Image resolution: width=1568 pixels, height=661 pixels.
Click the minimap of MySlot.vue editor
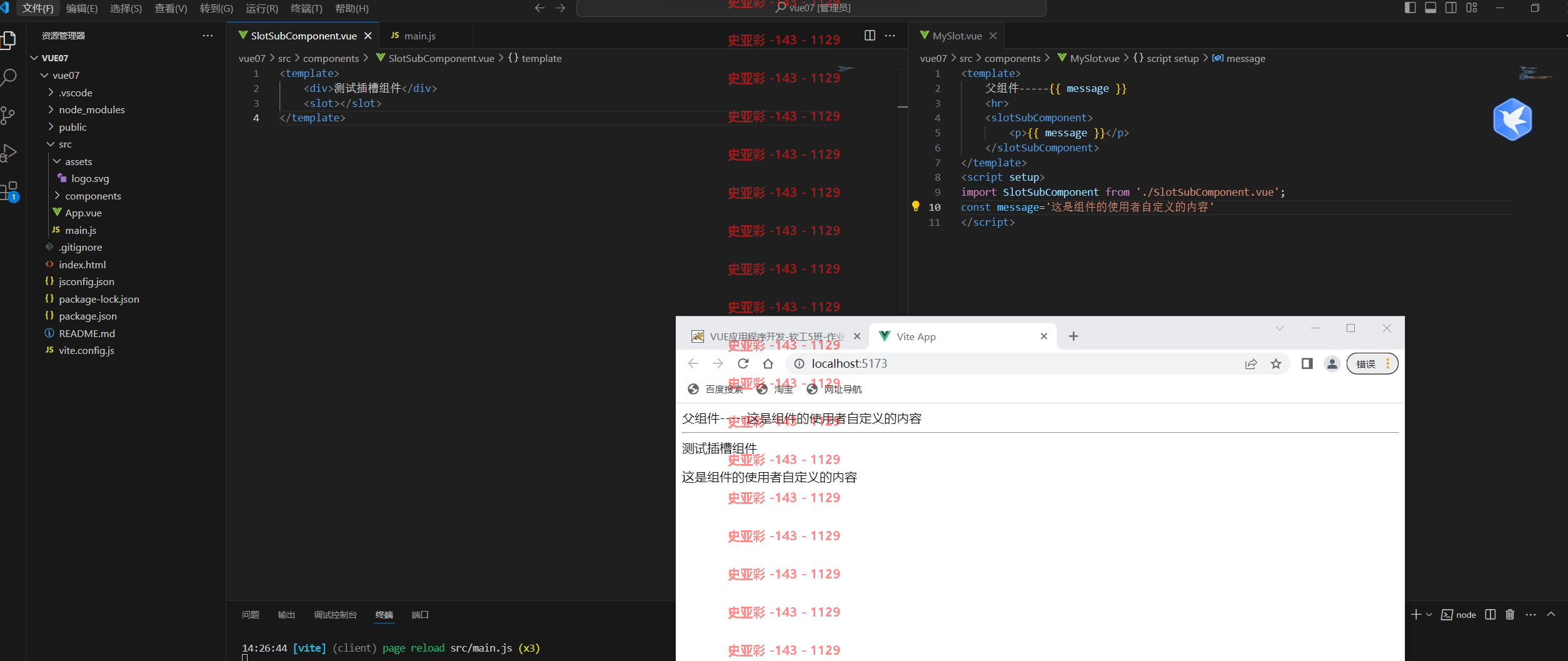1537,73
